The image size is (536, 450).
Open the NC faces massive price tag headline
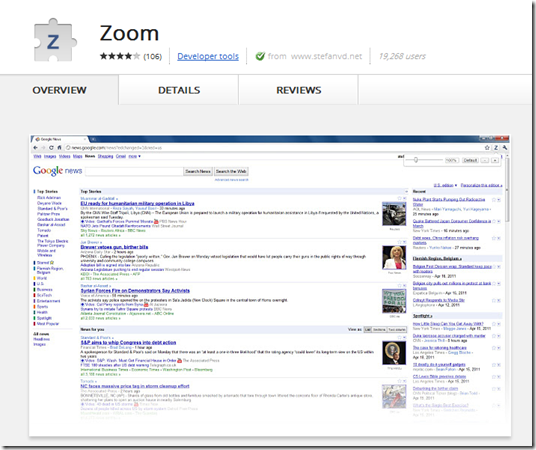tap(135, 386)
